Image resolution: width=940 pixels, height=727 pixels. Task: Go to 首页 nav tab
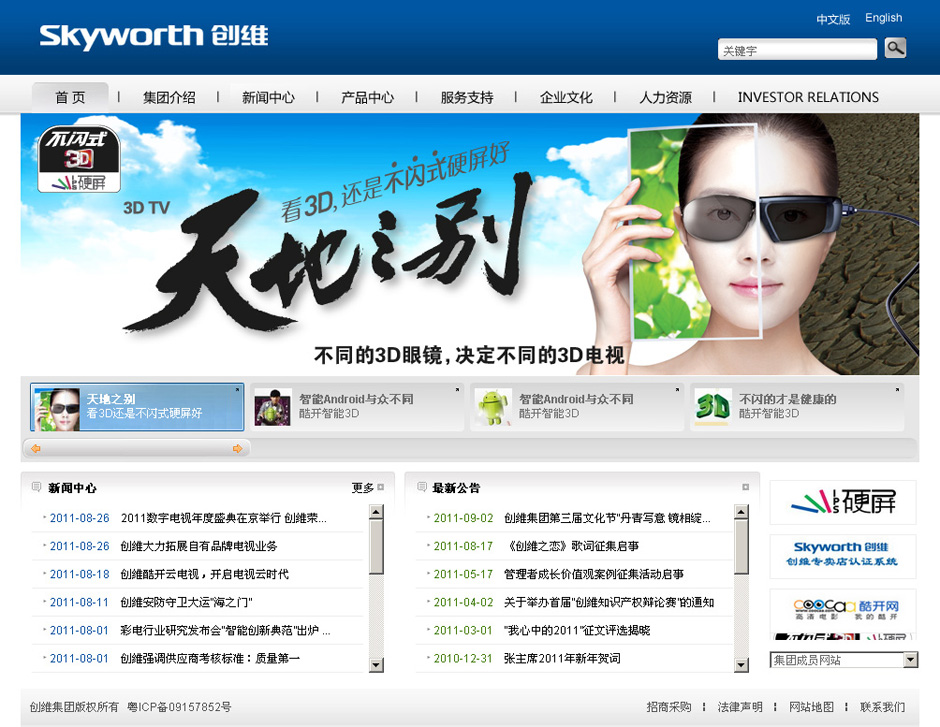70,97
